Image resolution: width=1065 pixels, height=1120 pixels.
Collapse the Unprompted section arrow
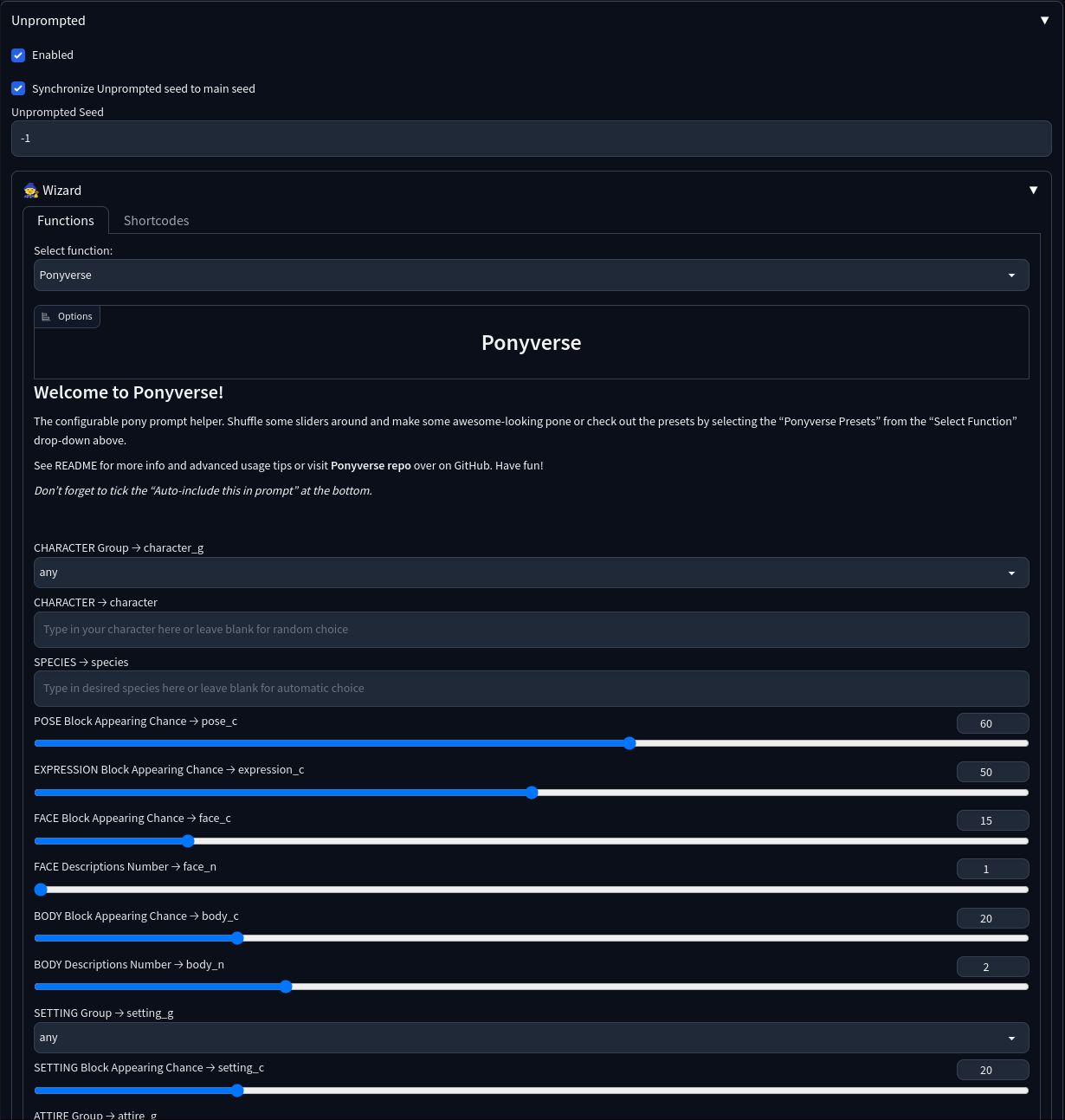click(1044, 20)
